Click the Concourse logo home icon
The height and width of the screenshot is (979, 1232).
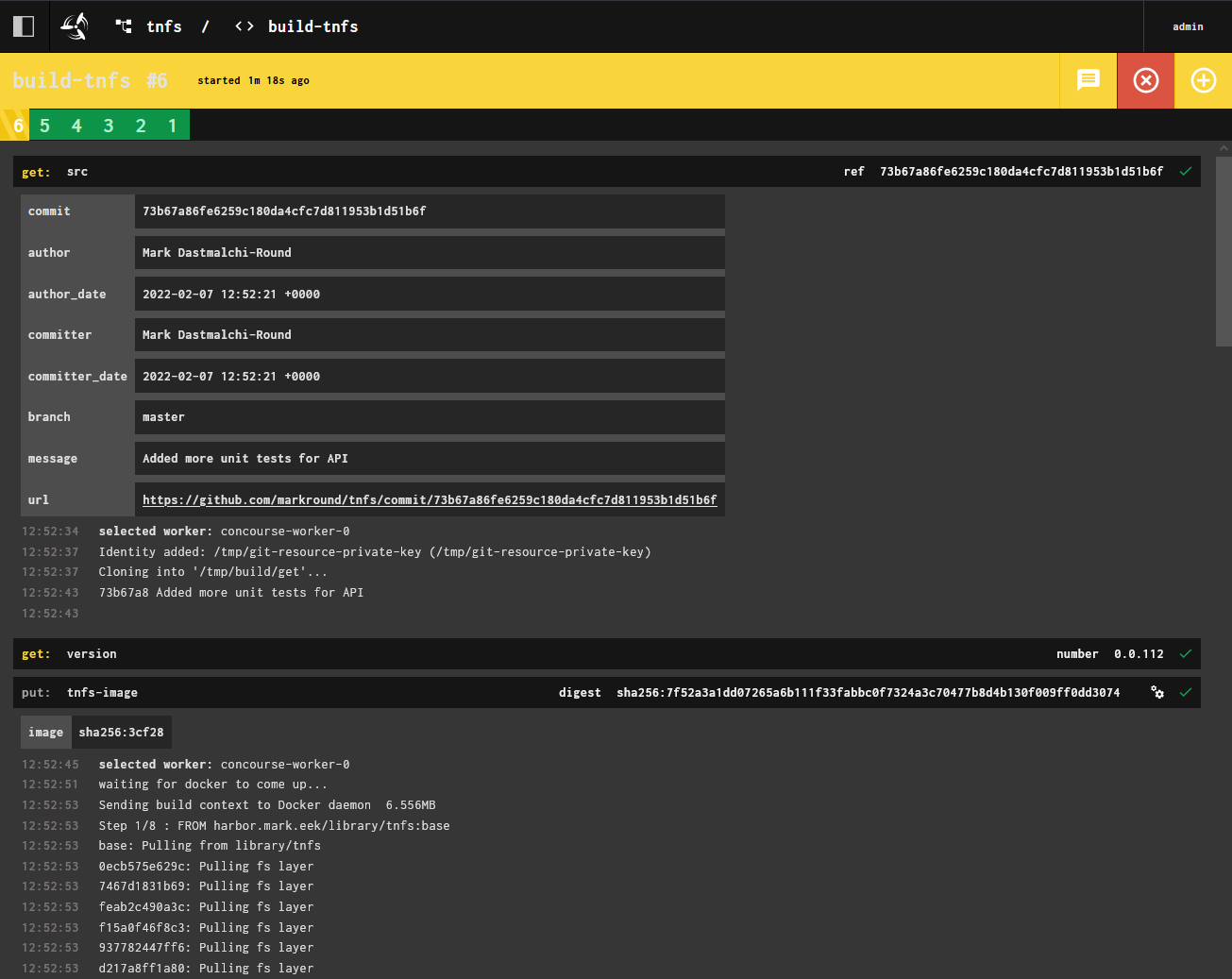click(75, 26)
